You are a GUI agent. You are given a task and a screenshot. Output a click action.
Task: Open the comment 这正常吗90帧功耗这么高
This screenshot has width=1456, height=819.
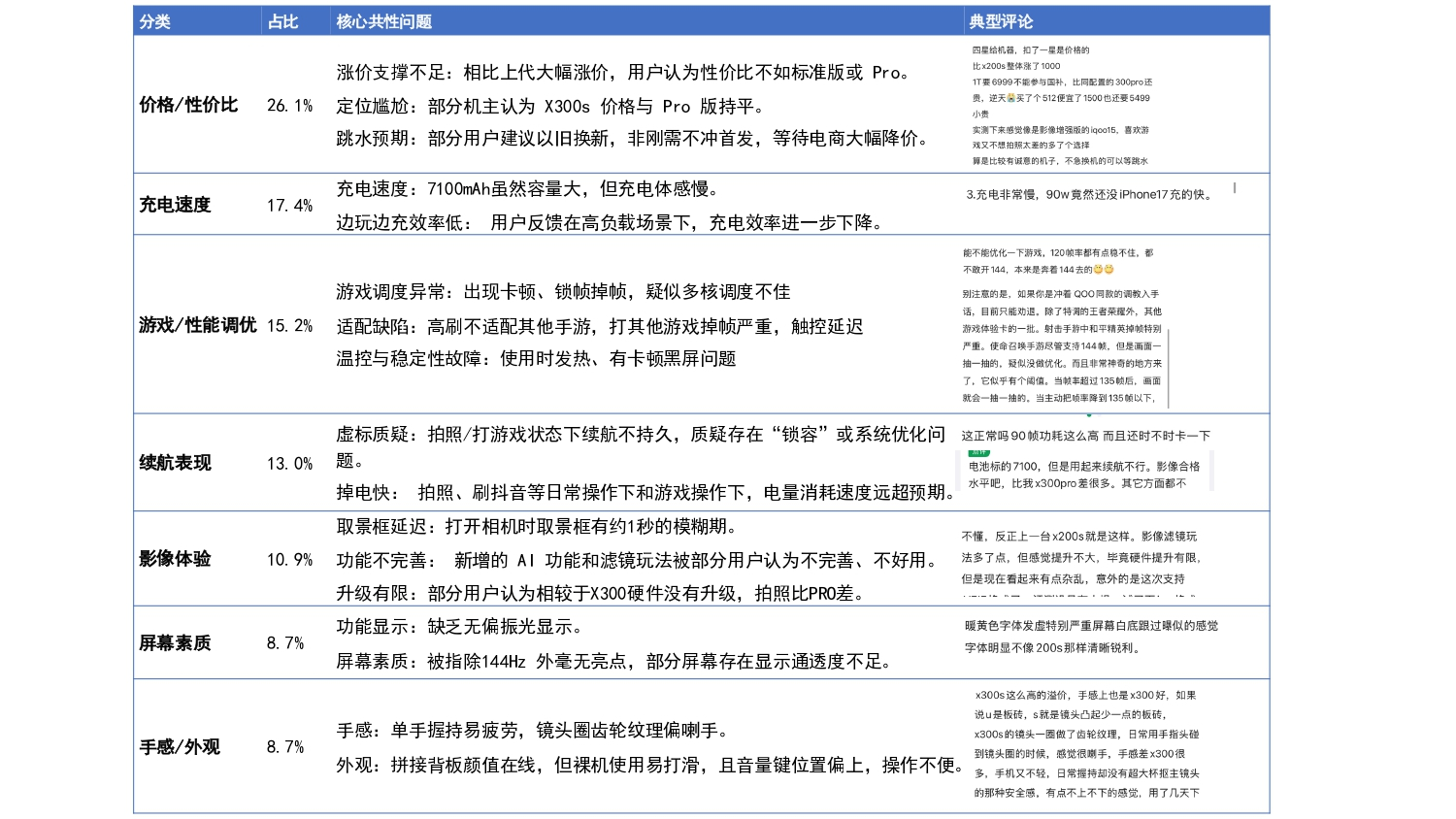(x=1086, y=437)
